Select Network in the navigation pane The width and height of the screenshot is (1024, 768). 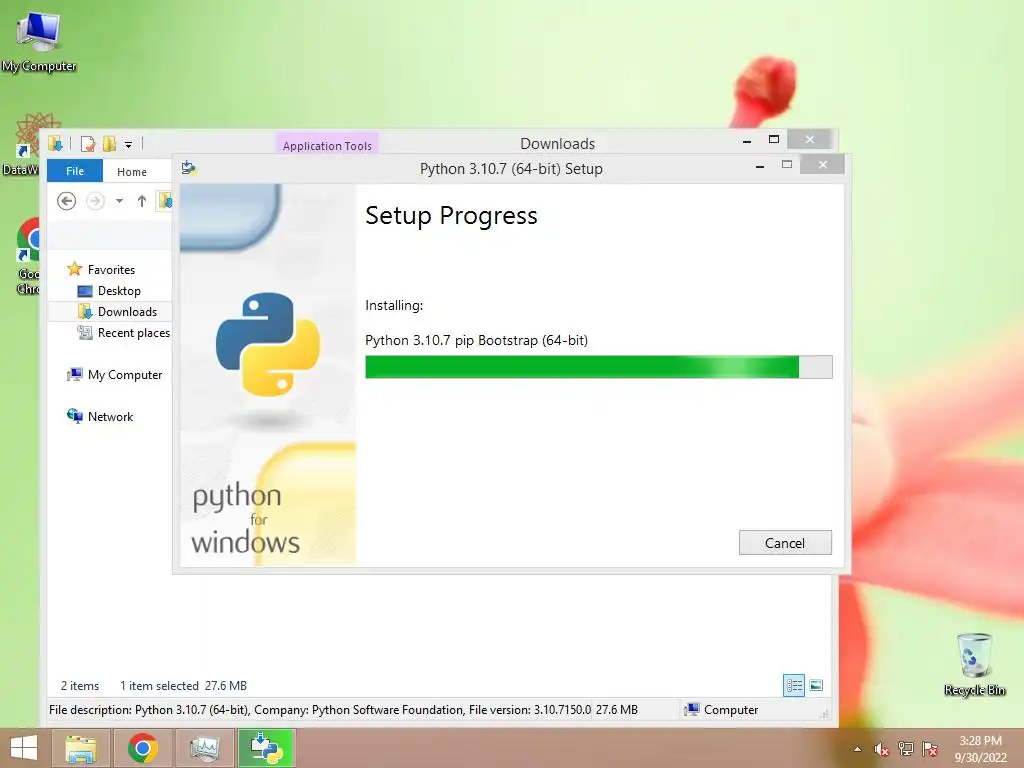(110, 417)
